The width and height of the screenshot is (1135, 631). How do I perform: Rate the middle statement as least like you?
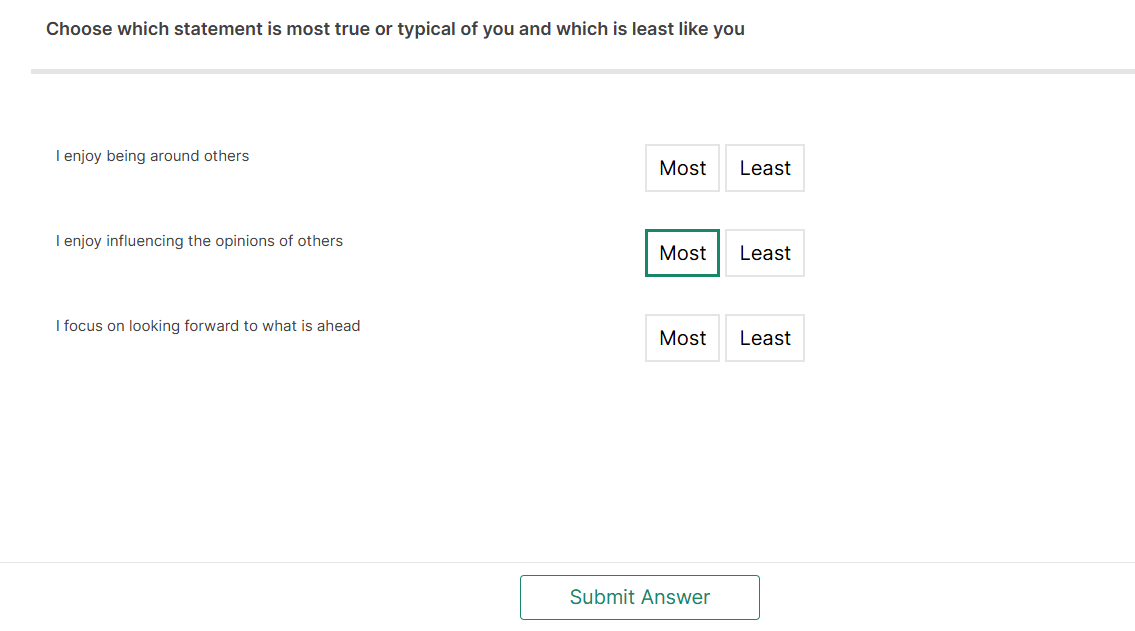(765, 253)
